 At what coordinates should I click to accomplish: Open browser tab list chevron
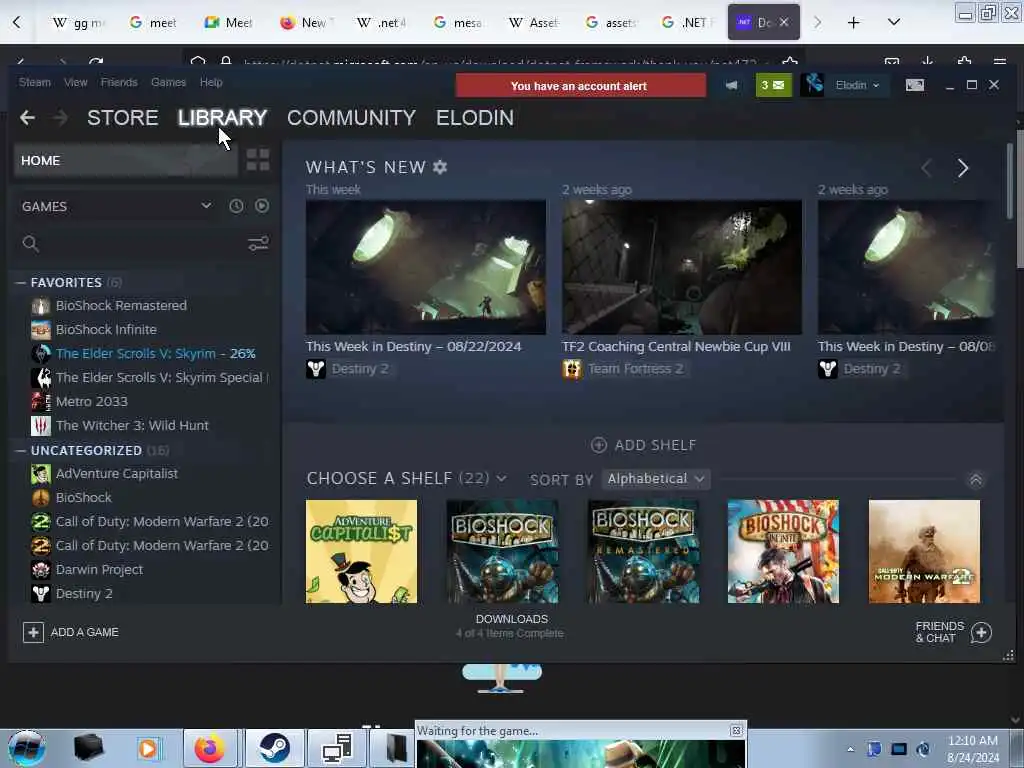click(x=893, y=22)
